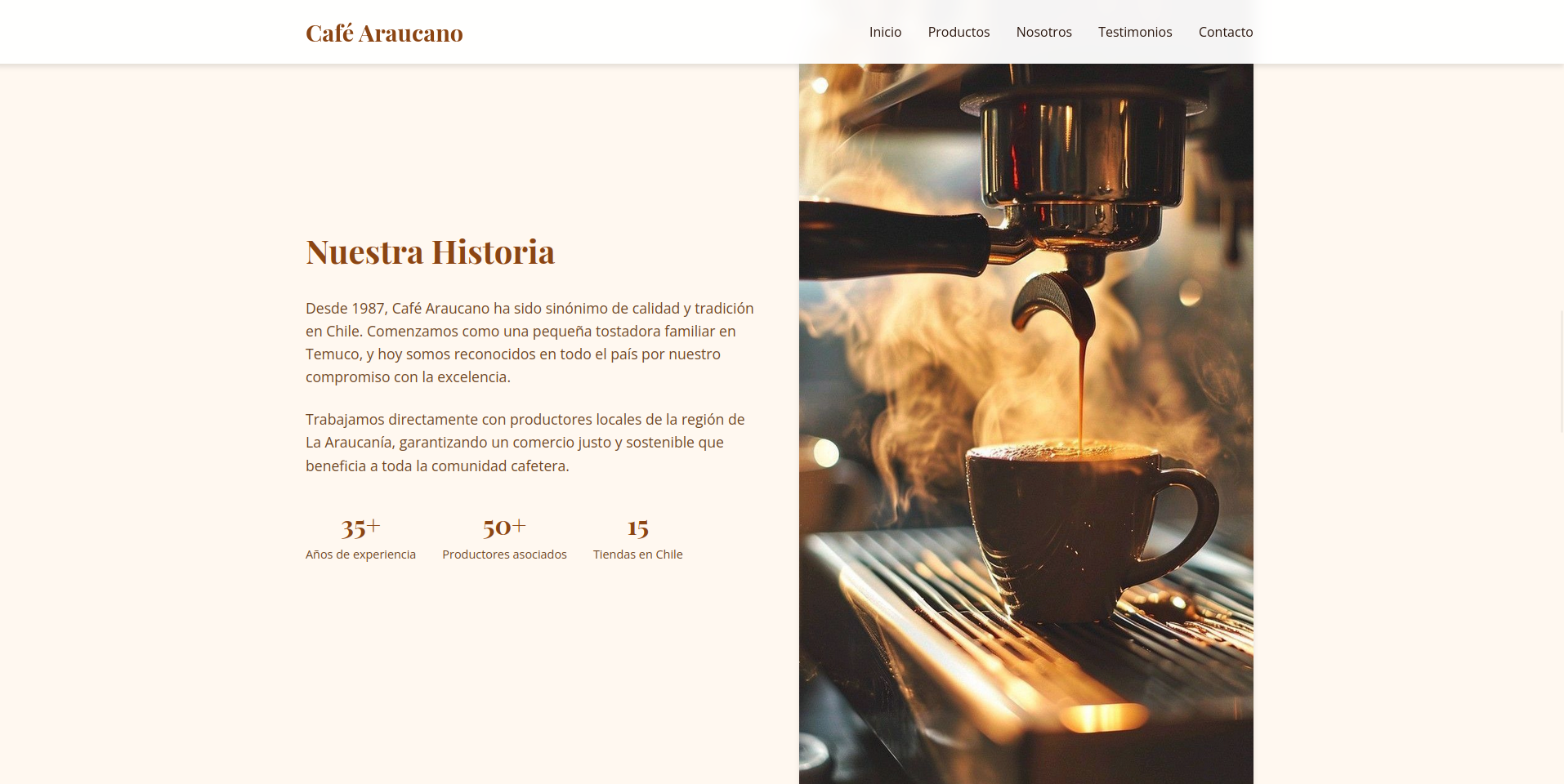Screen dimensions: 1564x784
Task: Click the Nuestra Historia heading
Action: [430, 252]
